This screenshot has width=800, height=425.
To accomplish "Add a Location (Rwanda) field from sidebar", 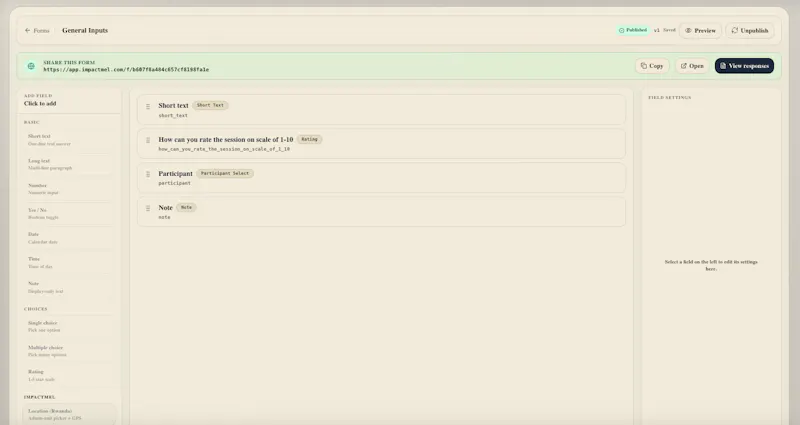I will click(x=68, y=414).
